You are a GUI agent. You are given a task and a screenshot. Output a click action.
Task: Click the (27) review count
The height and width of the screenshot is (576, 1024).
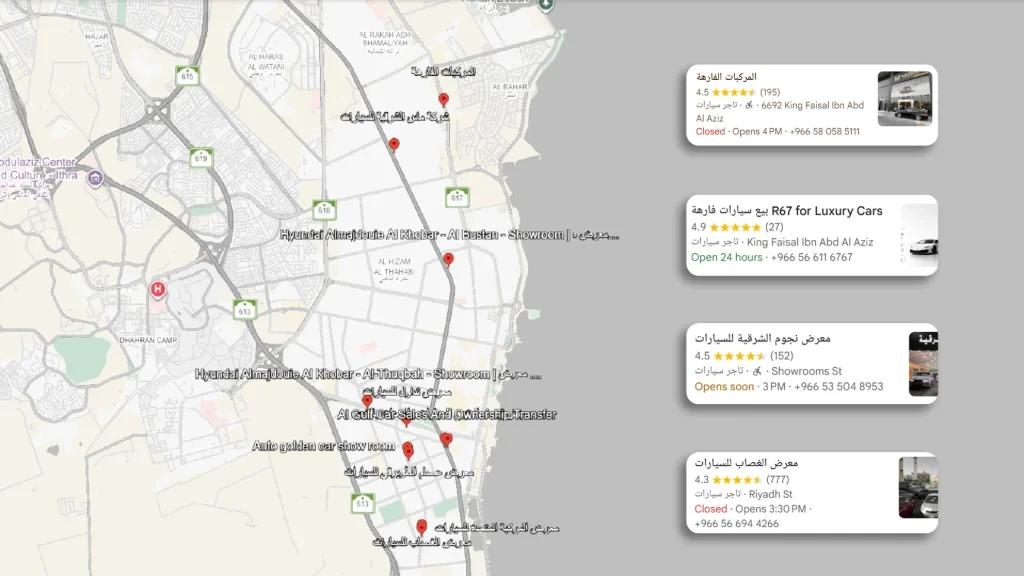point(774,227)
